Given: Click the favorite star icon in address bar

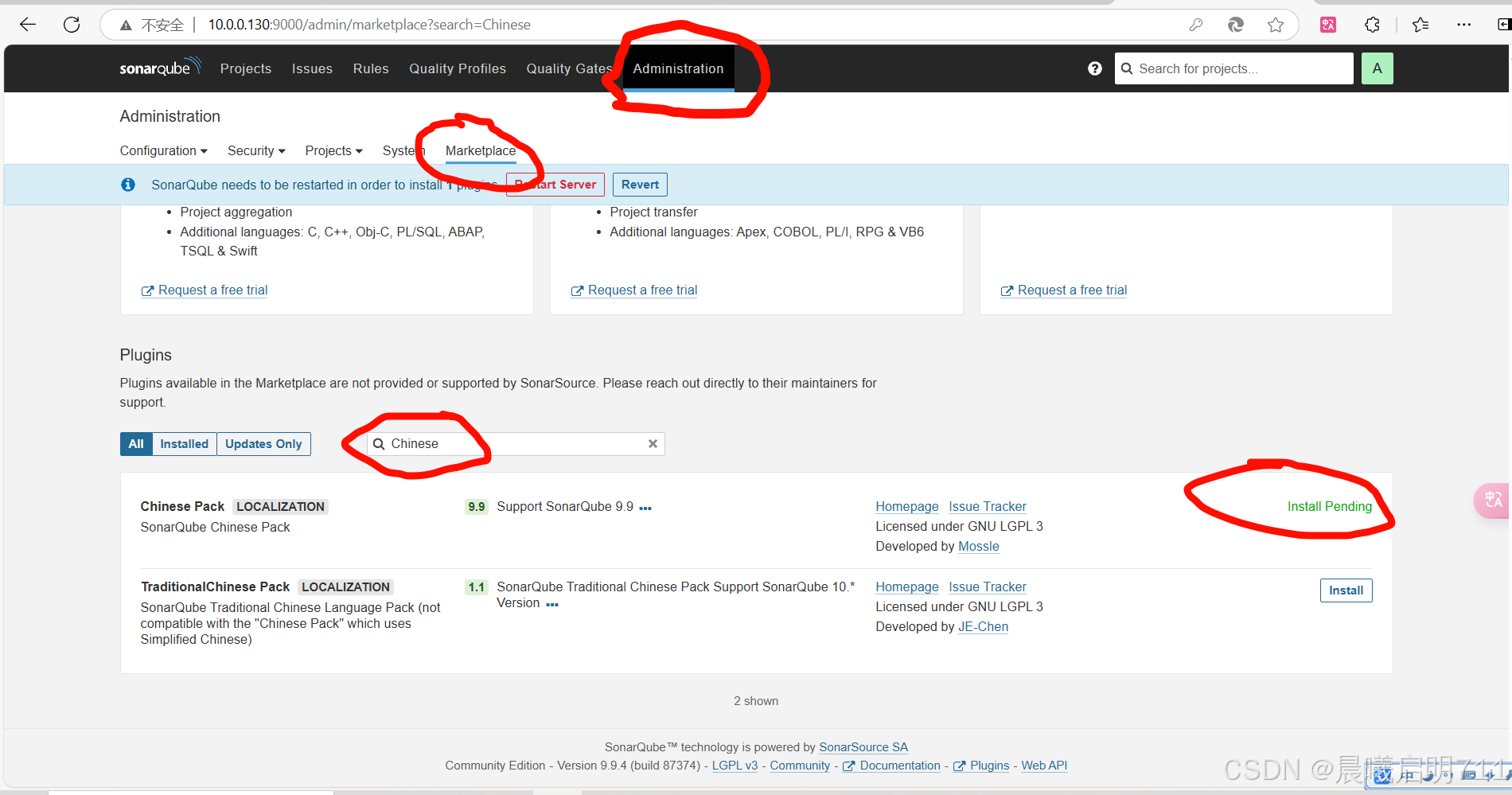Looking at the screenshot, I should click(1276, 25).
